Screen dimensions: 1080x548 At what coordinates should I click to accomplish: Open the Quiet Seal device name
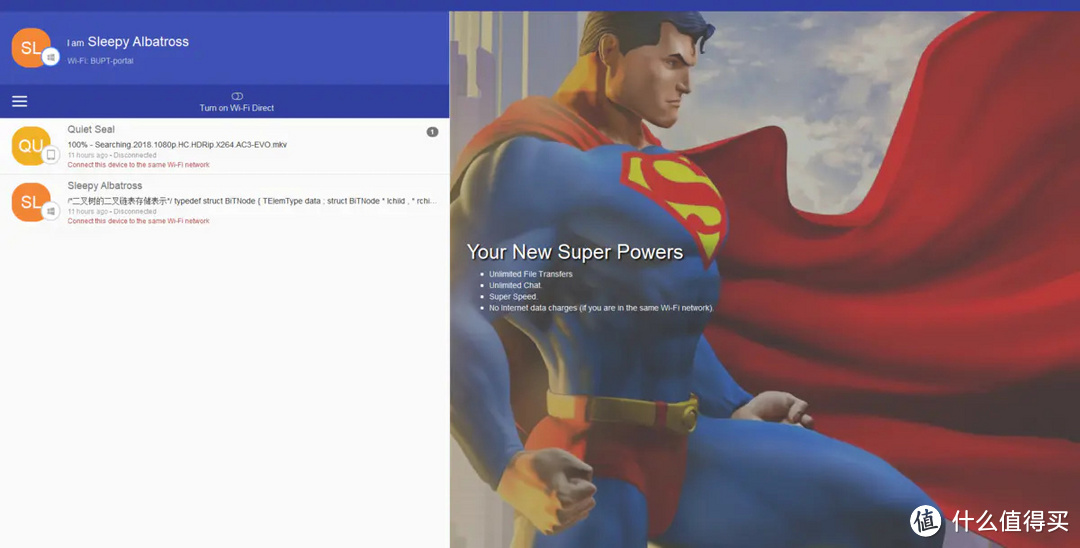(x=91, y=129)
